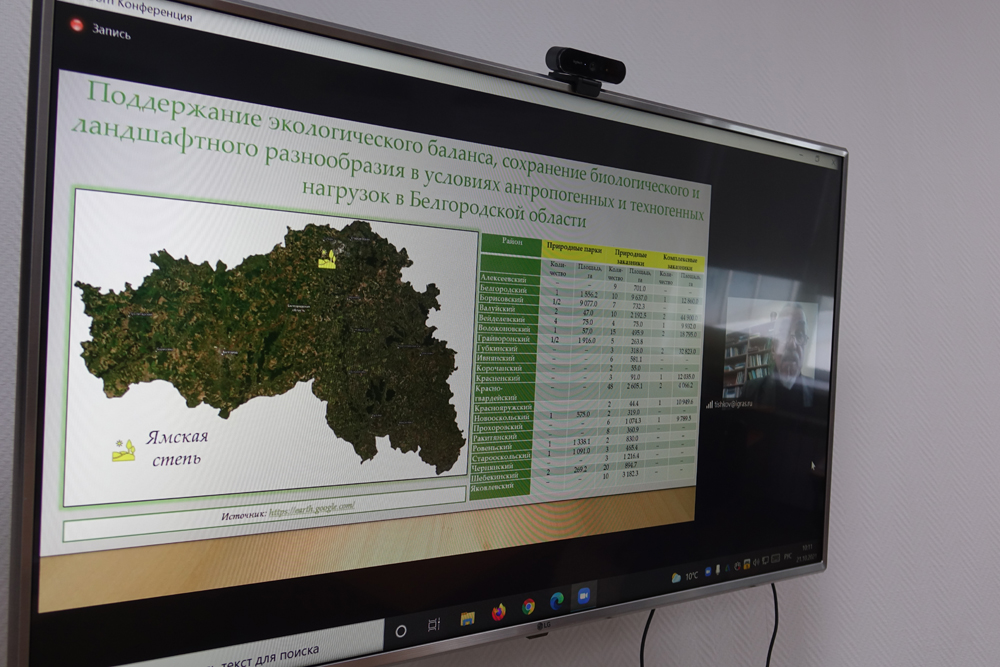This screenshot has height=667, width=1000.
Task: Open Task View on the taskbar
Action: tap(434, 624)
